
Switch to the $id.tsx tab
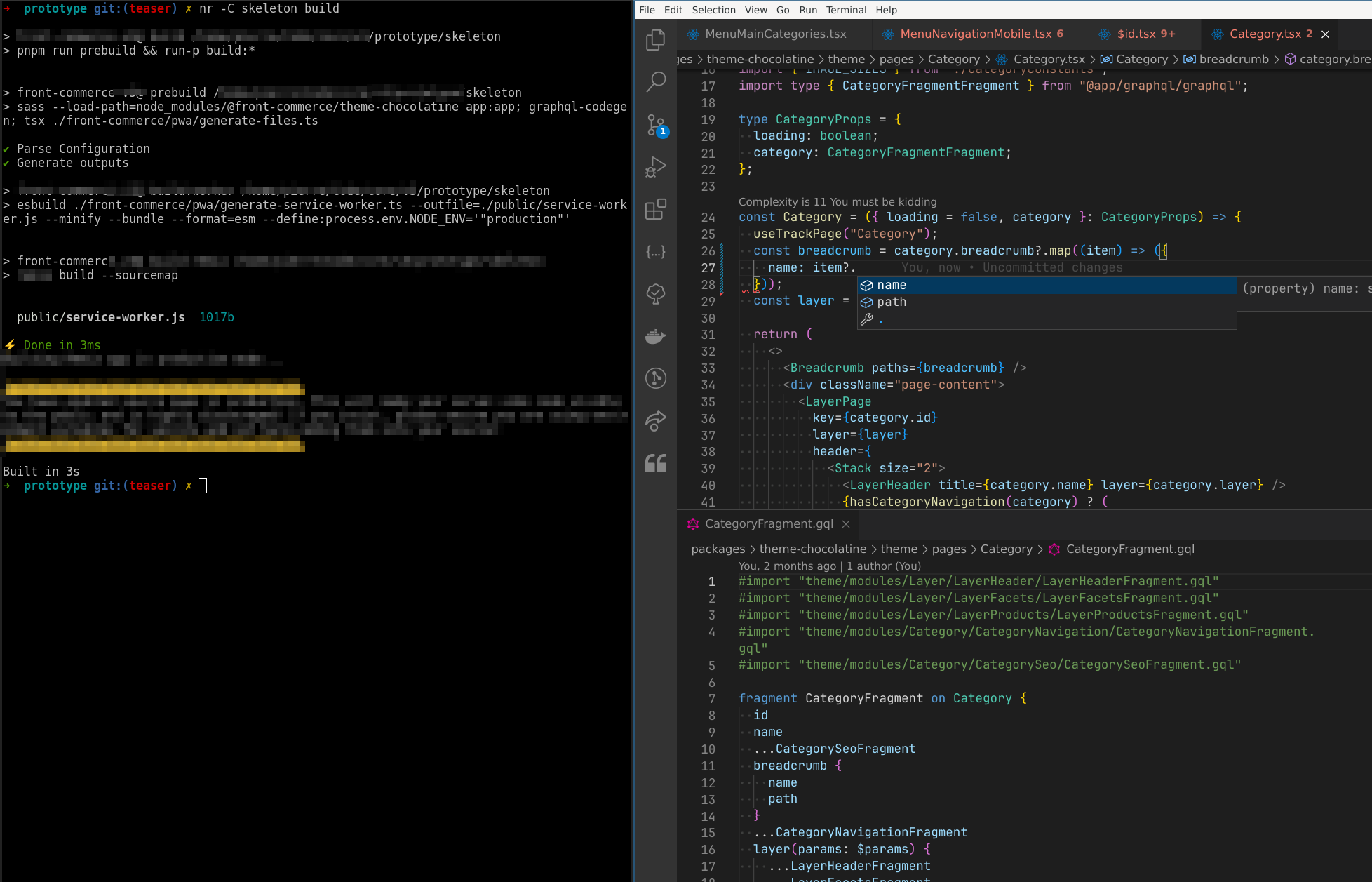[1136, 34]
